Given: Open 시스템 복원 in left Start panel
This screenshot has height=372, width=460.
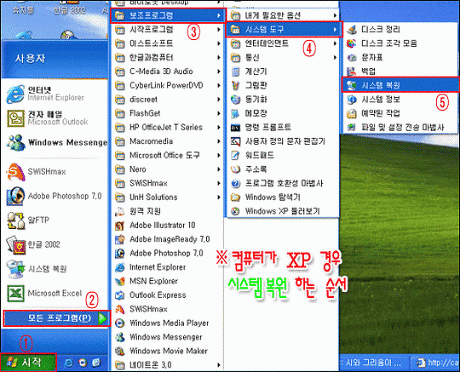Looking at the screenshot, I should coord(37,269).
